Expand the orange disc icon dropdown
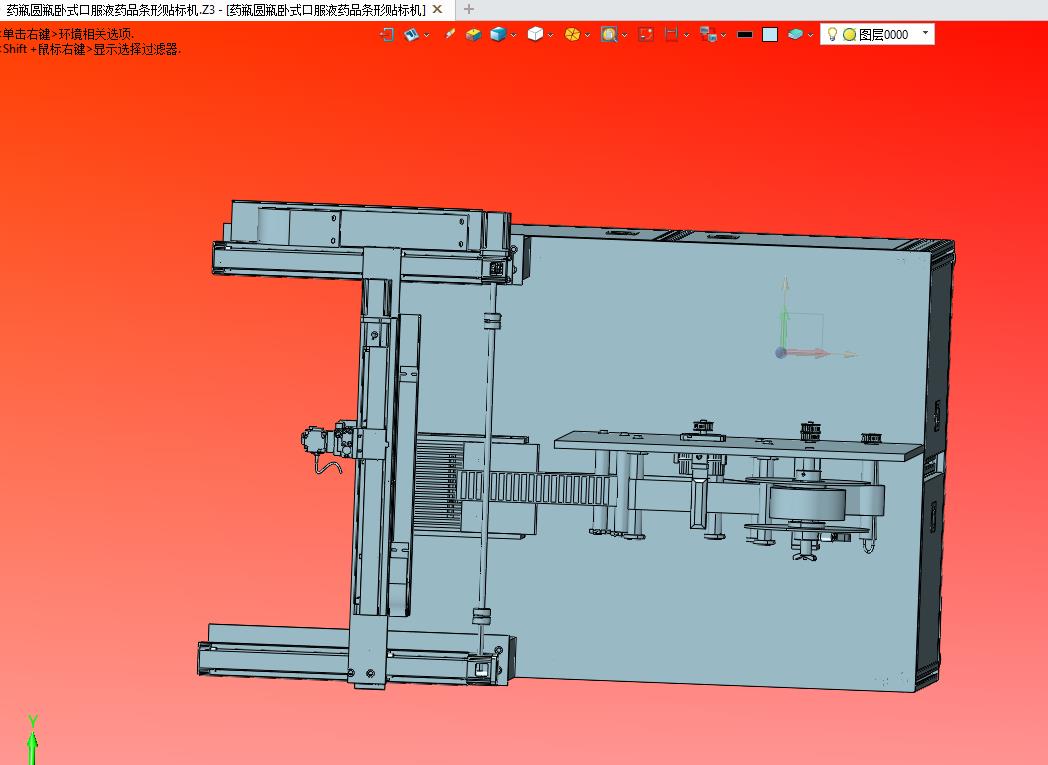Viewport: 1048px width, 765px height. click(587, 35)
